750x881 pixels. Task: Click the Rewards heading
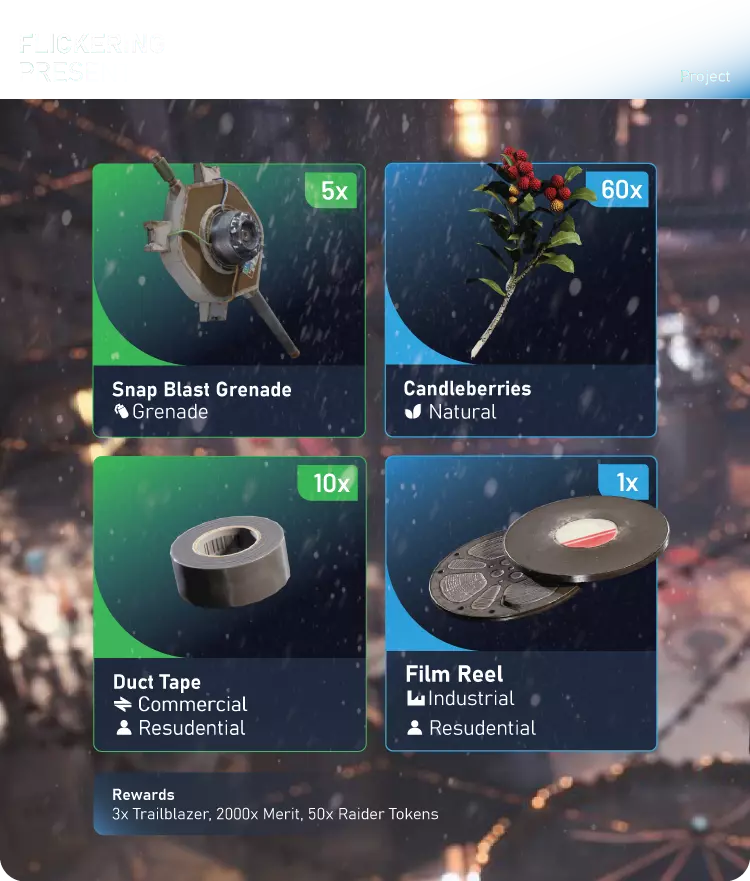click(143, 794)
